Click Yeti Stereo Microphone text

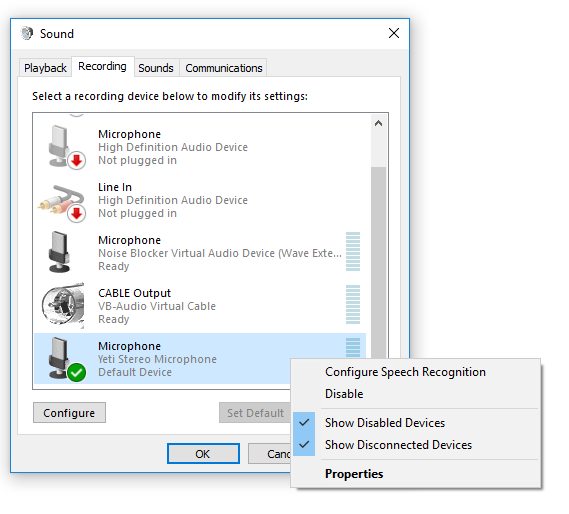pyautogui.click(x=157, y=359)
